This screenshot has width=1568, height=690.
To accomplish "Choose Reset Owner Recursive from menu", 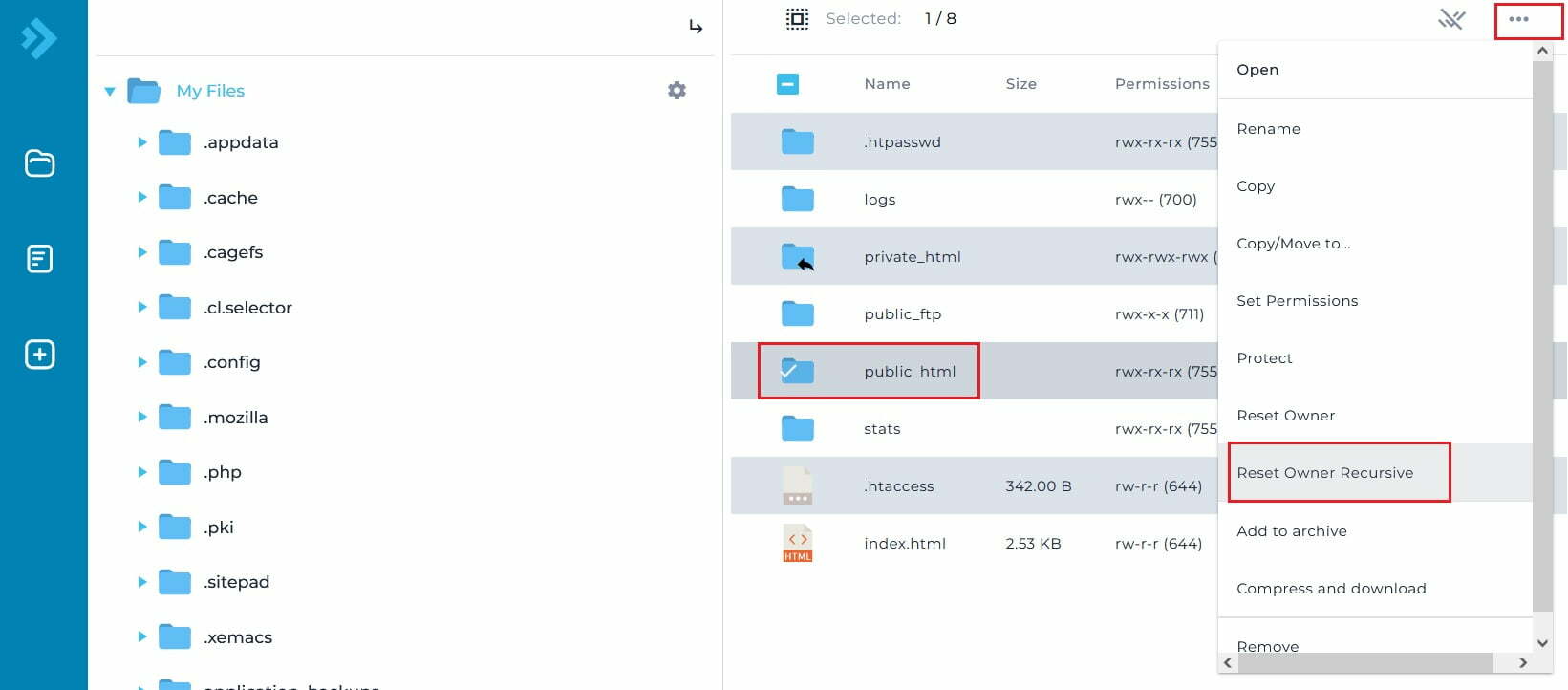I will [1324, 473].
